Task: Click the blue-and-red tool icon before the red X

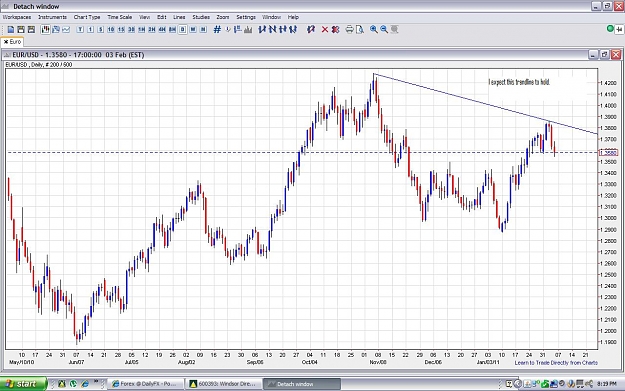Action: (311, 29)
